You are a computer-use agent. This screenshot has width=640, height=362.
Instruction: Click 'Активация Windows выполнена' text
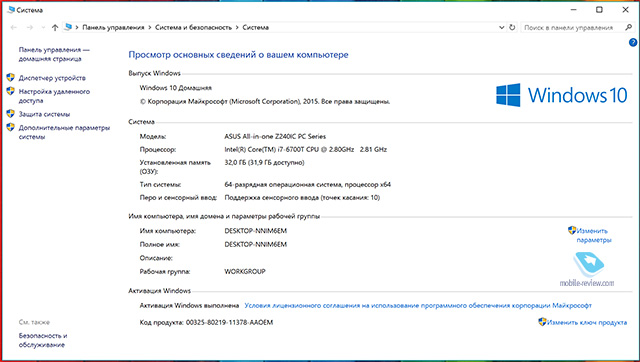(x=189, y=305)
